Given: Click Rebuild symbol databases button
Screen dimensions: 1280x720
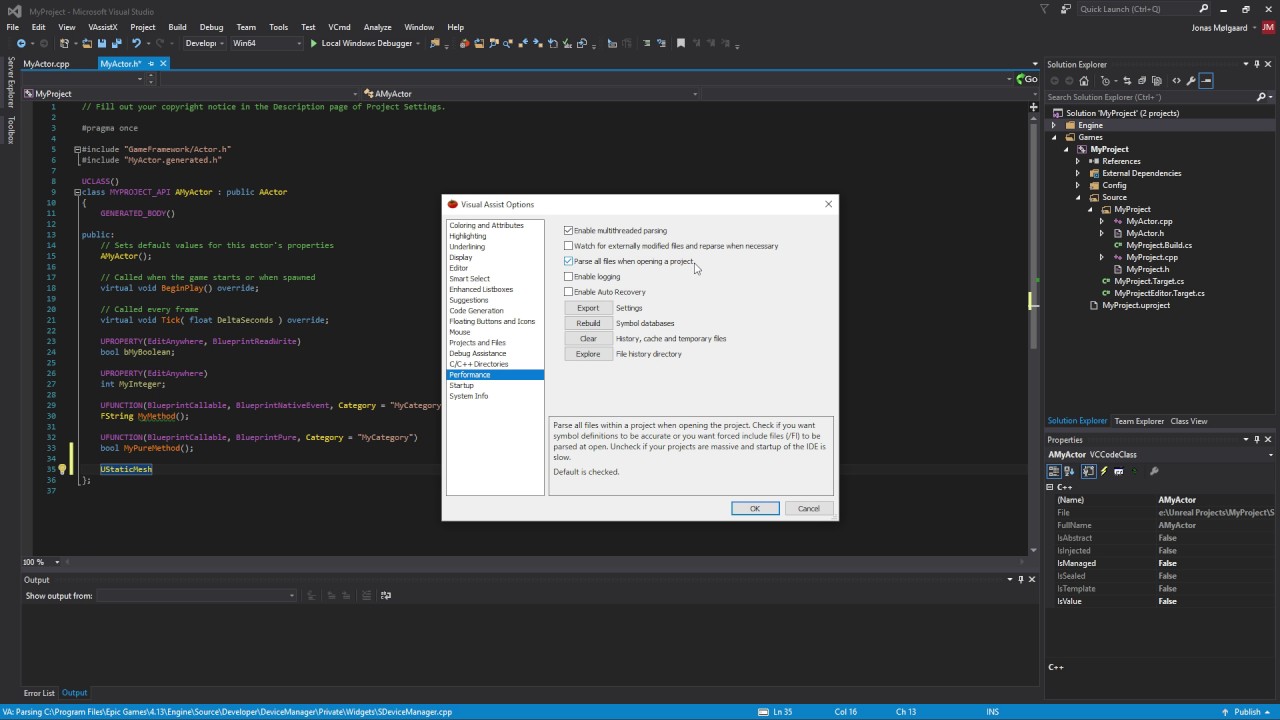Looking at the screenshot, I should (x=588, y=323).
